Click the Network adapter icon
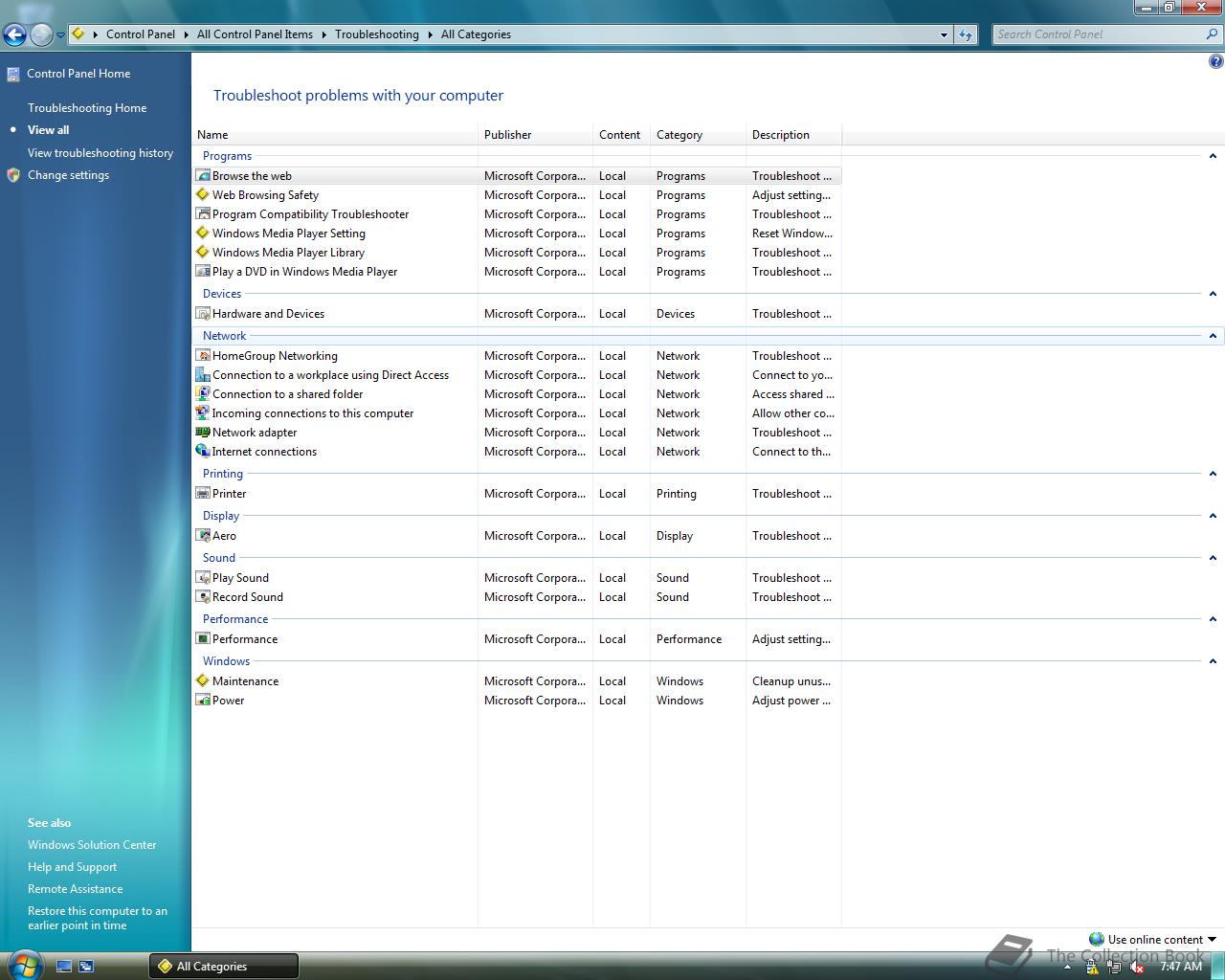 pyautogui.click(x=203, y=432)
